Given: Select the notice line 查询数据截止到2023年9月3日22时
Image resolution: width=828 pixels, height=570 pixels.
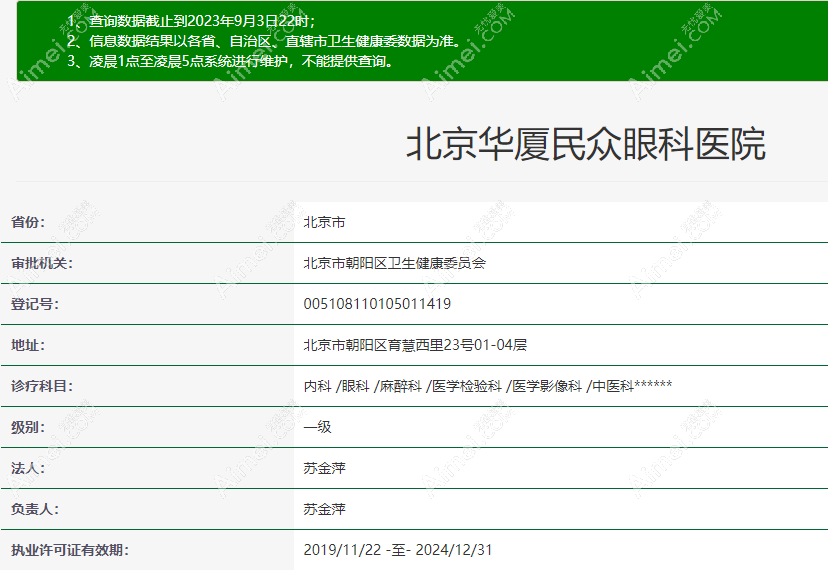Looking at the screenshot, I should pyautogui.click(x=191, y=21).
